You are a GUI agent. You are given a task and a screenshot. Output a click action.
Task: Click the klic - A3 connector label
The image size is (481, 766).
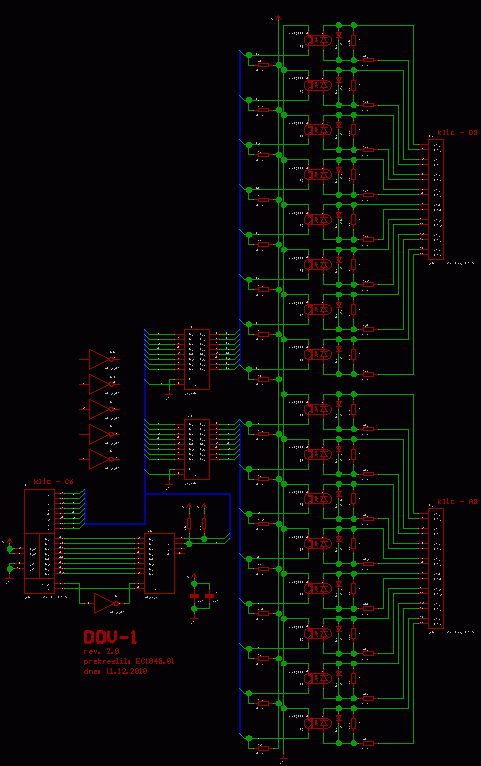pyautogui.click(x=457, y=502)
